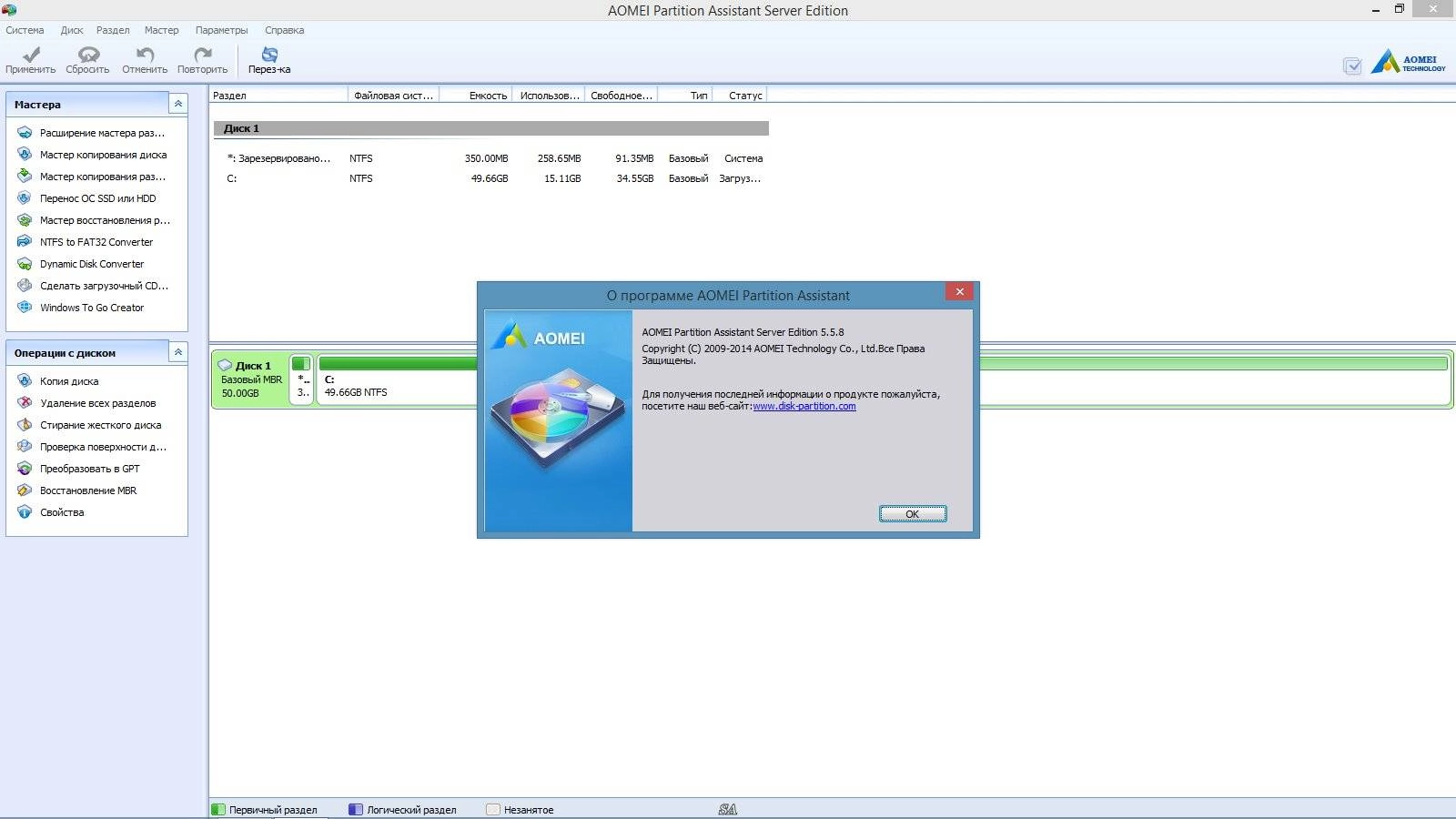Sort by the Раздел column header

(278, 95)
